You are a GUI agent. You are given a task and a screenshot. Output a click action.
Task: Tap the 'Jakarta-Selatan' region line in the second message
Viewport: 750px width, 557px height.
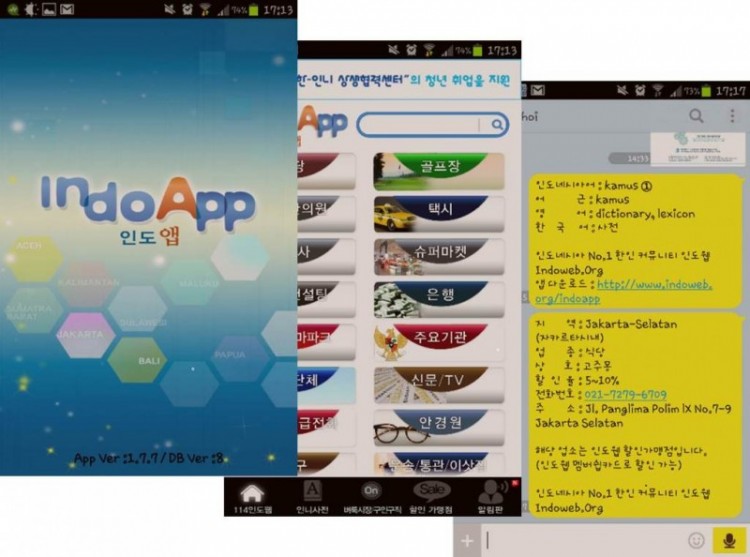point(606,324)
